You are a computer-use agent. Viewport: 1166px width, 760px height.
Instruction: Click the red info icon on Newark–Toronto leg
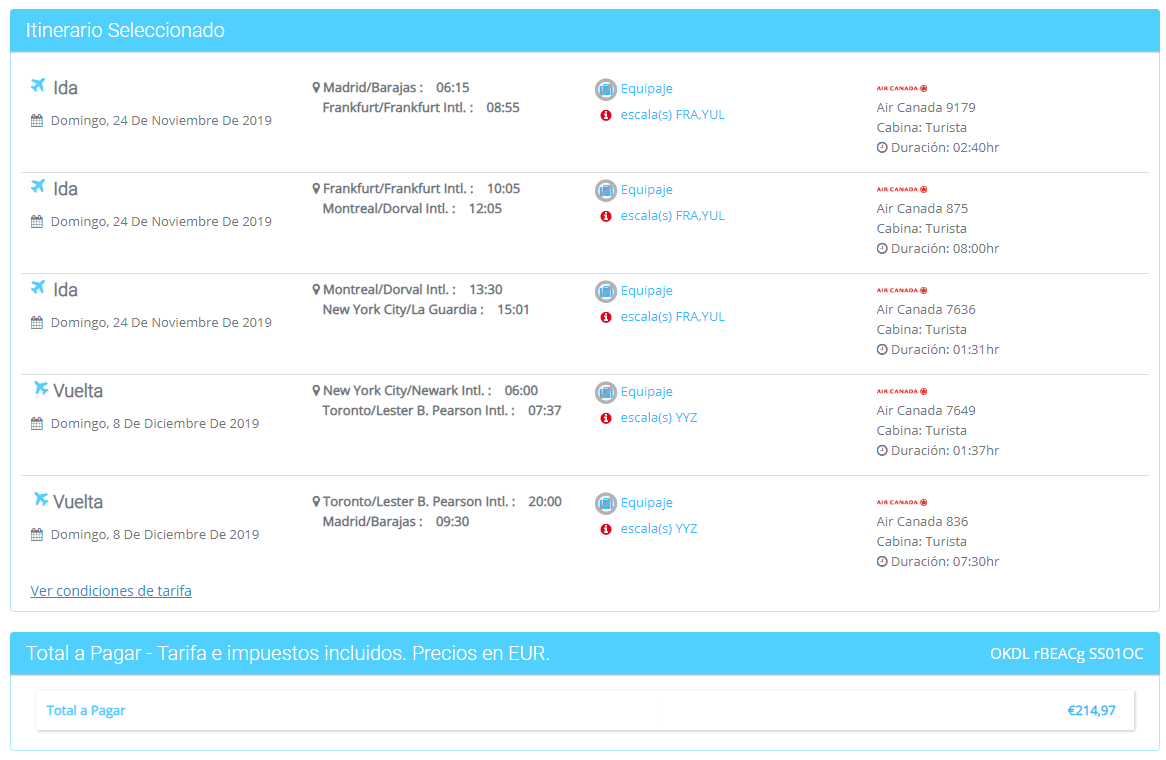point(605,418)
